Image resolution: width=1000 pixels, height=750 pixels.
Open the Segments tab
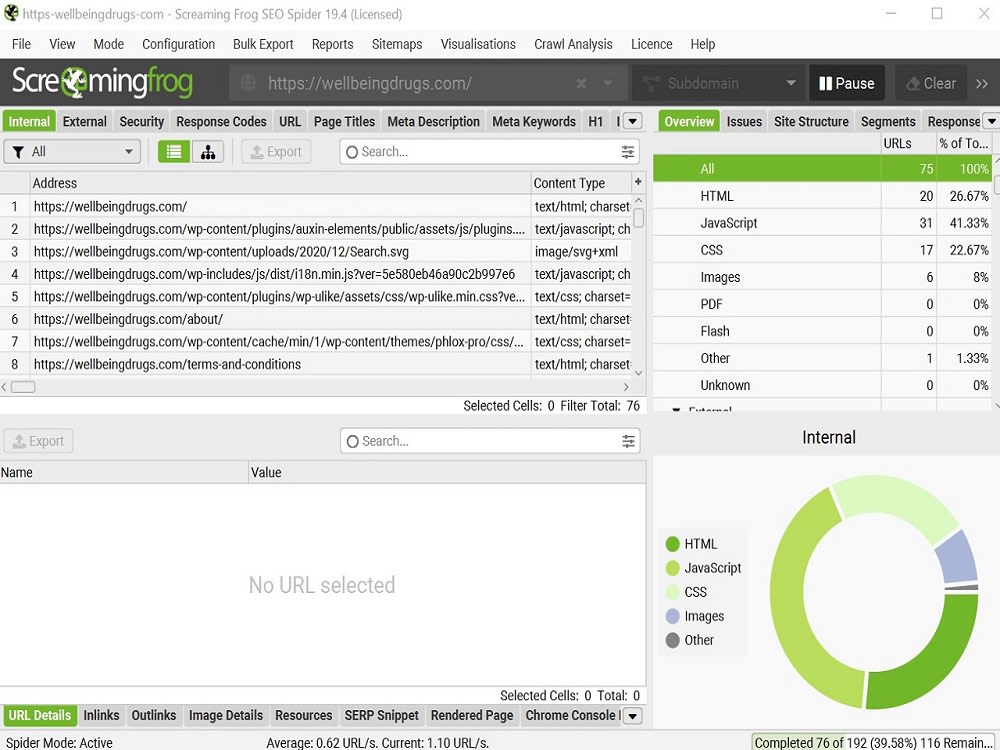[888, 121]
